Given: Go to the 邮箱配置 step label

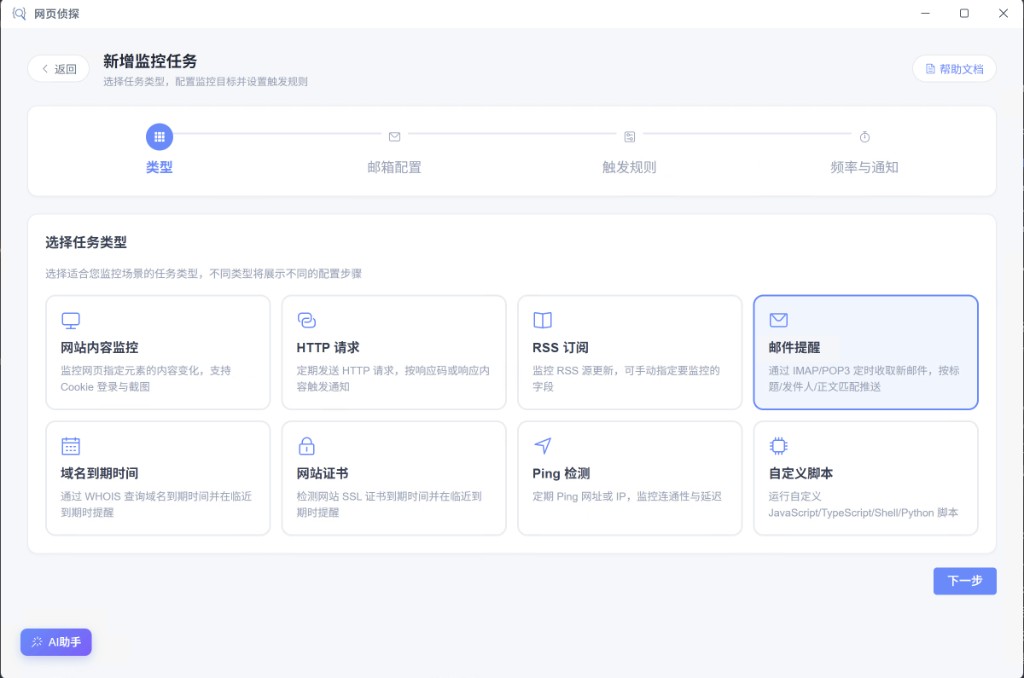Looking at the screenshot, I should click(394, 167).
